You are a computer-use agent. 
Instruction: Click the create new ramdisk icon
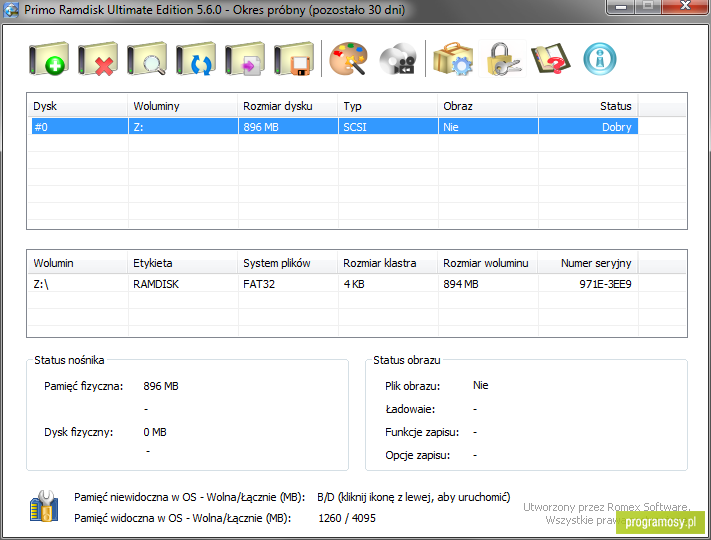pyautogui.click(x=49, y=59)
